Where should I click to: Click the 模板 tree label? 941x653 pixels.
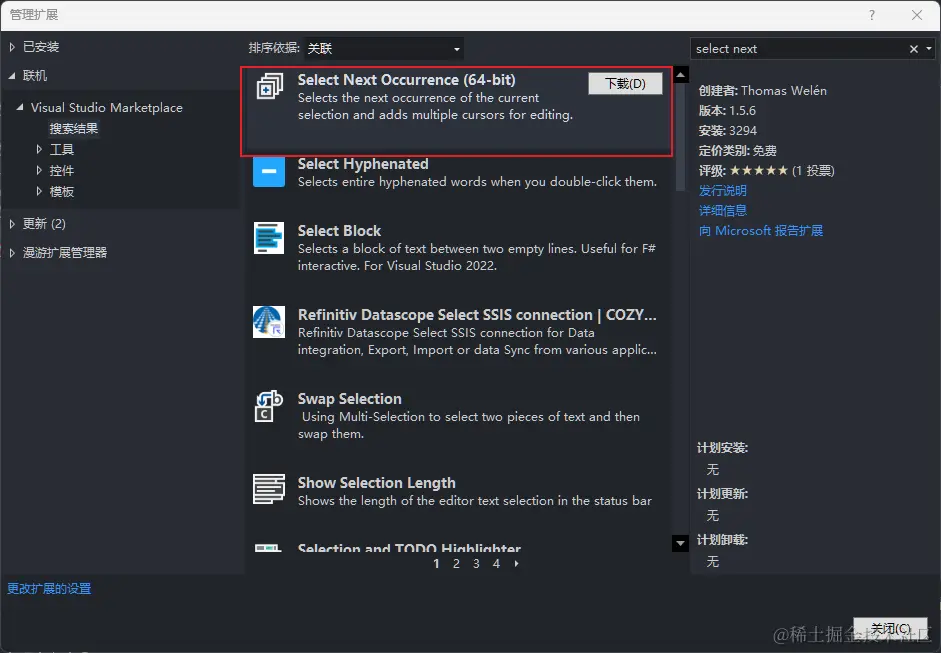[x=61, y=191]
